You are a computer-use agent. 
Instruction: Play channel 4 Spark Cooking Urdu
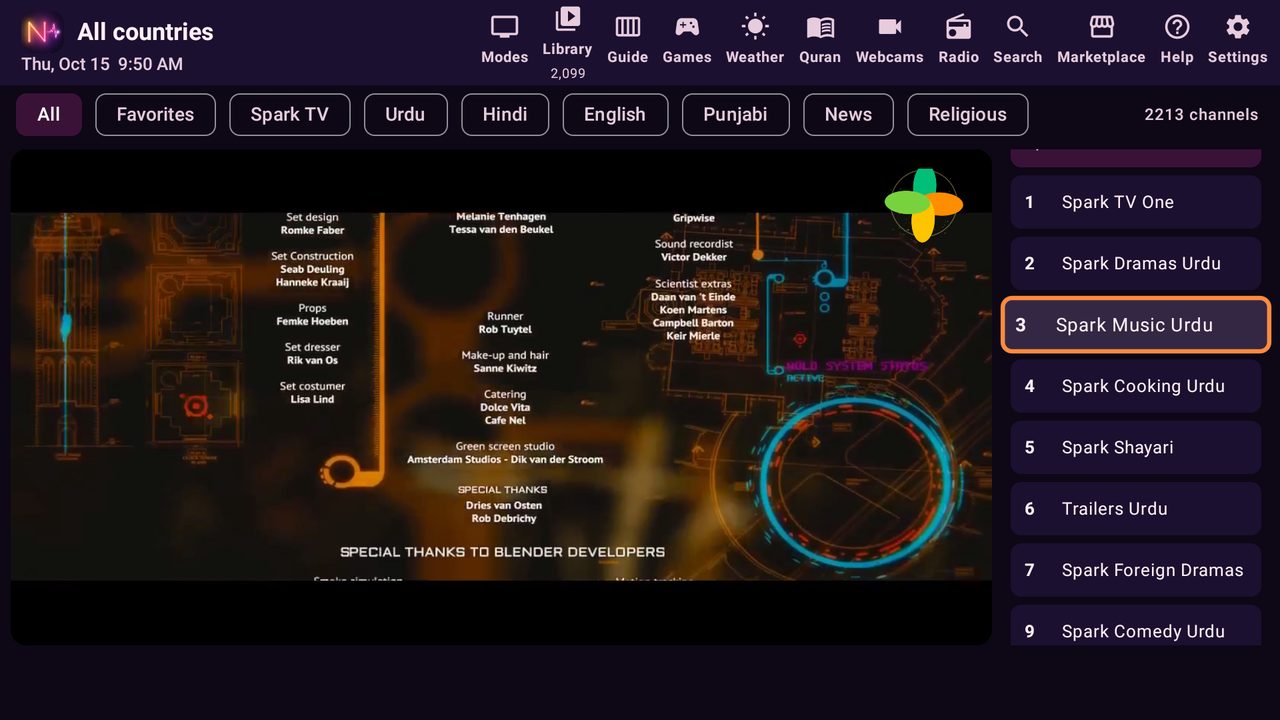[1136, 386]
